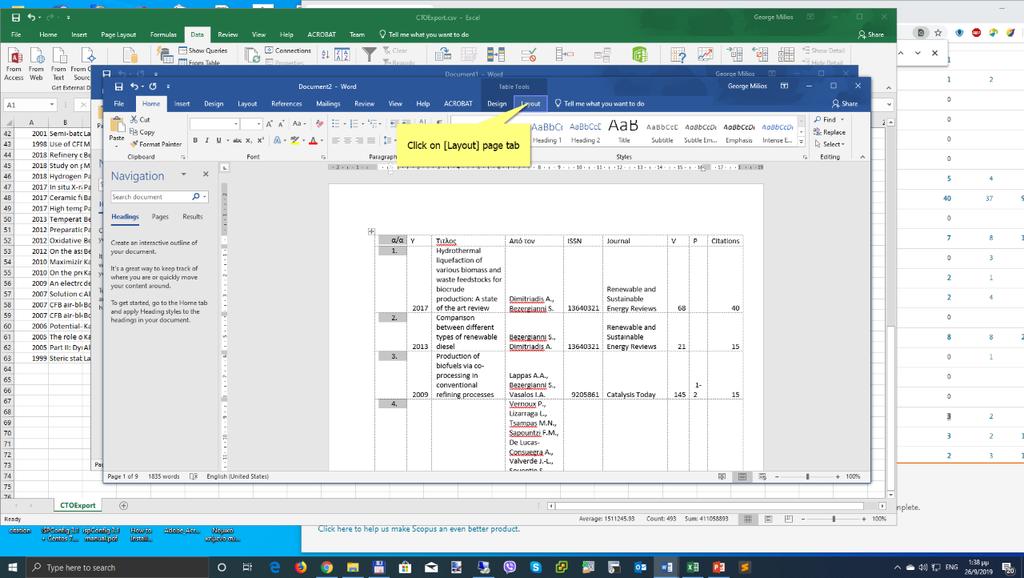Viewport: 1024px width, 578px height.
Task: Click the bullets list icon
Action: [x=336, y=123]
